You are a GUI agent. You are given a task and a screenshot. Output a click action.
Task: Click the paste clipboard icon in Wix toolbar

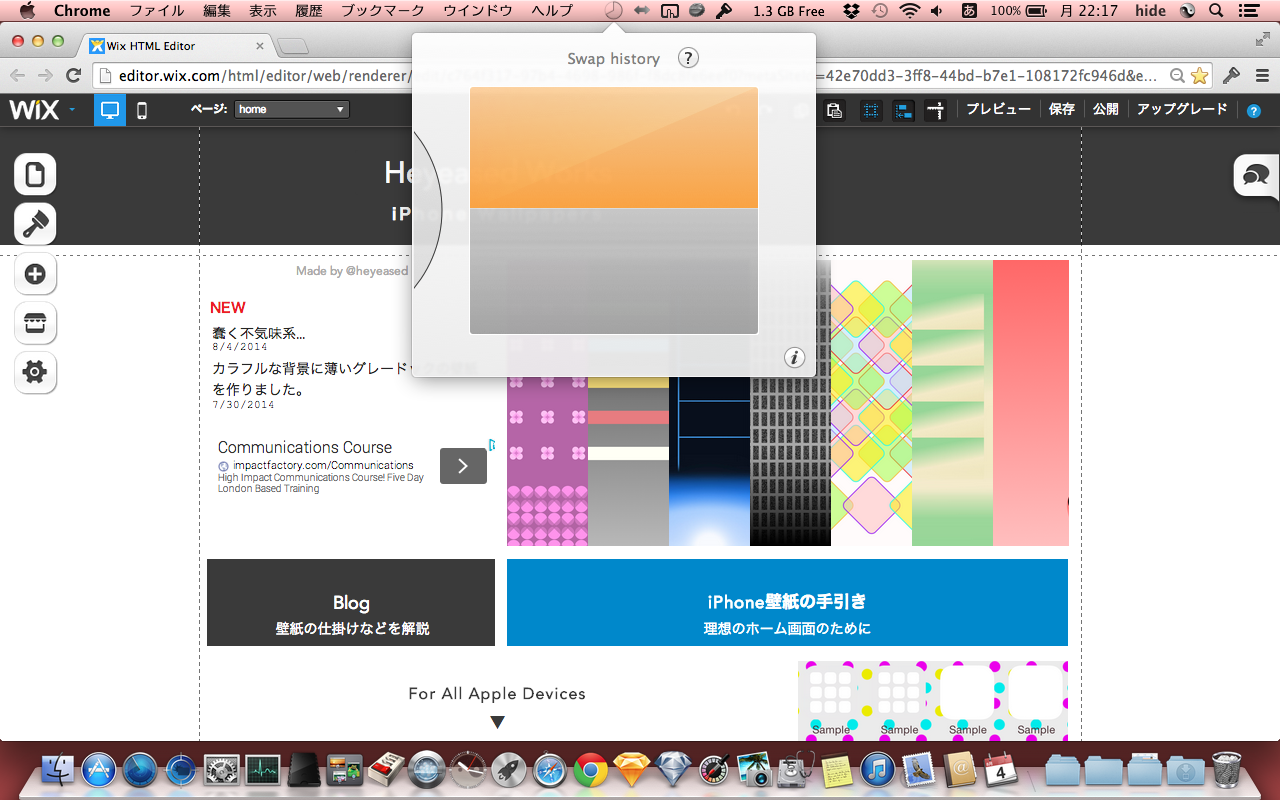tap(834, 111)
